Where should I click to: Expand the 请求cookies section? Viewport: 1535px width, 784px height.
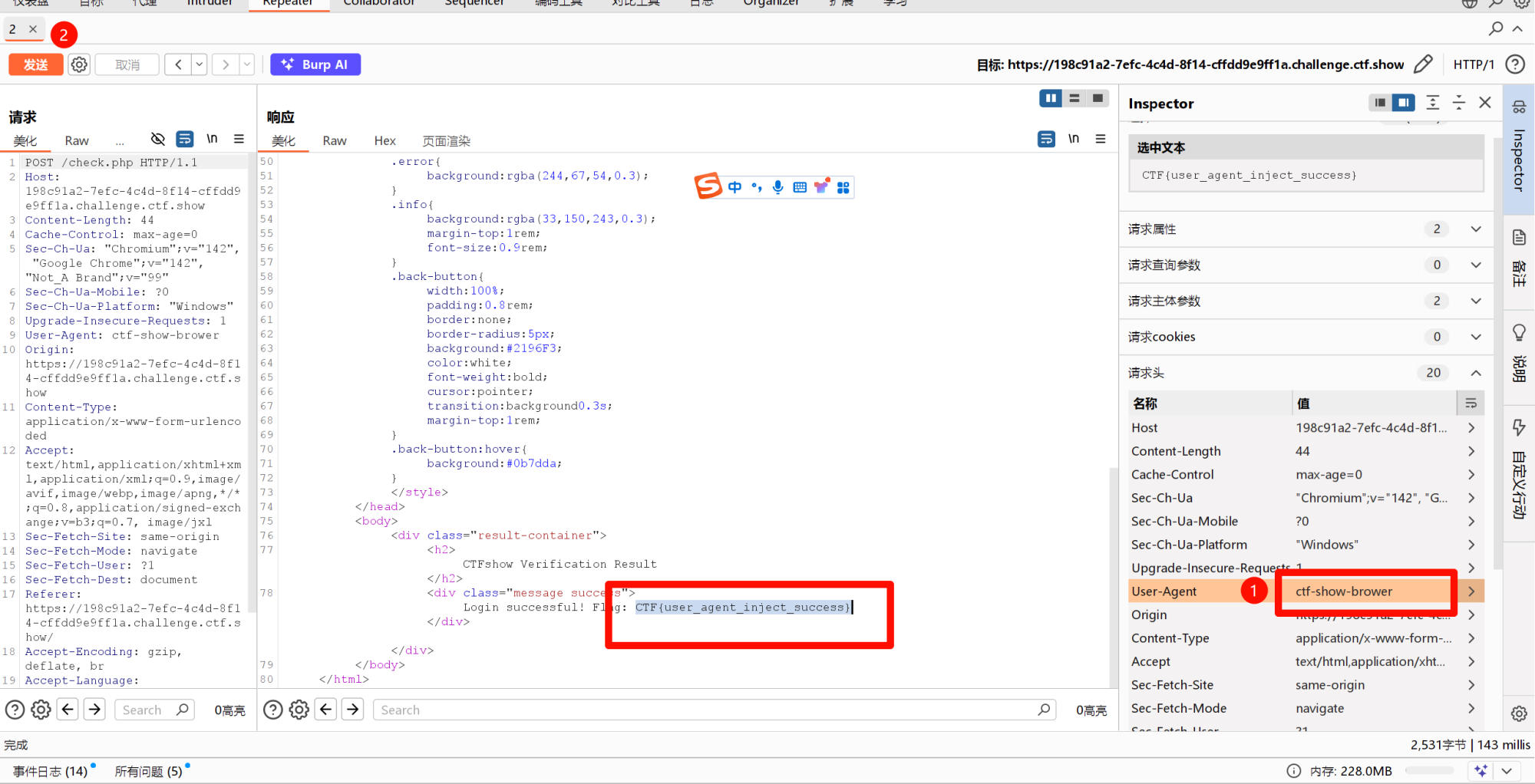[1475, 337]
